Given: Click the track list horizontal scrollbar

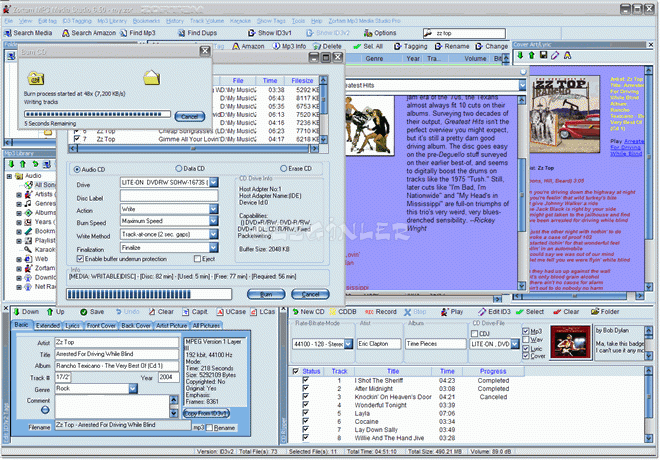Looking at the screenshot, I should tap(193, 149).
